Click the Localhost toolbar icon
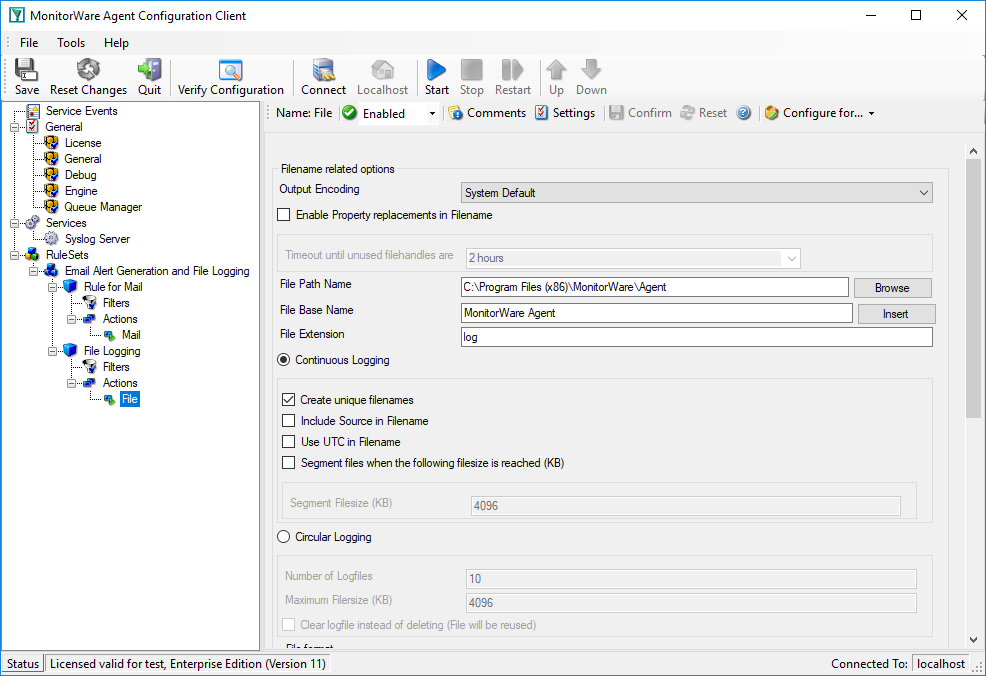Image resolution: width=986 pixels, height=676 pixels. 382,69
